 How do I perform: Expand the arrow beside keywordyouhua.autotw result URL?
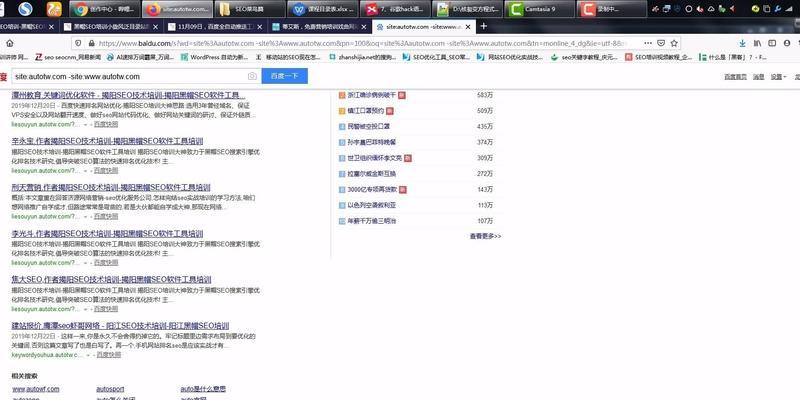88,355
